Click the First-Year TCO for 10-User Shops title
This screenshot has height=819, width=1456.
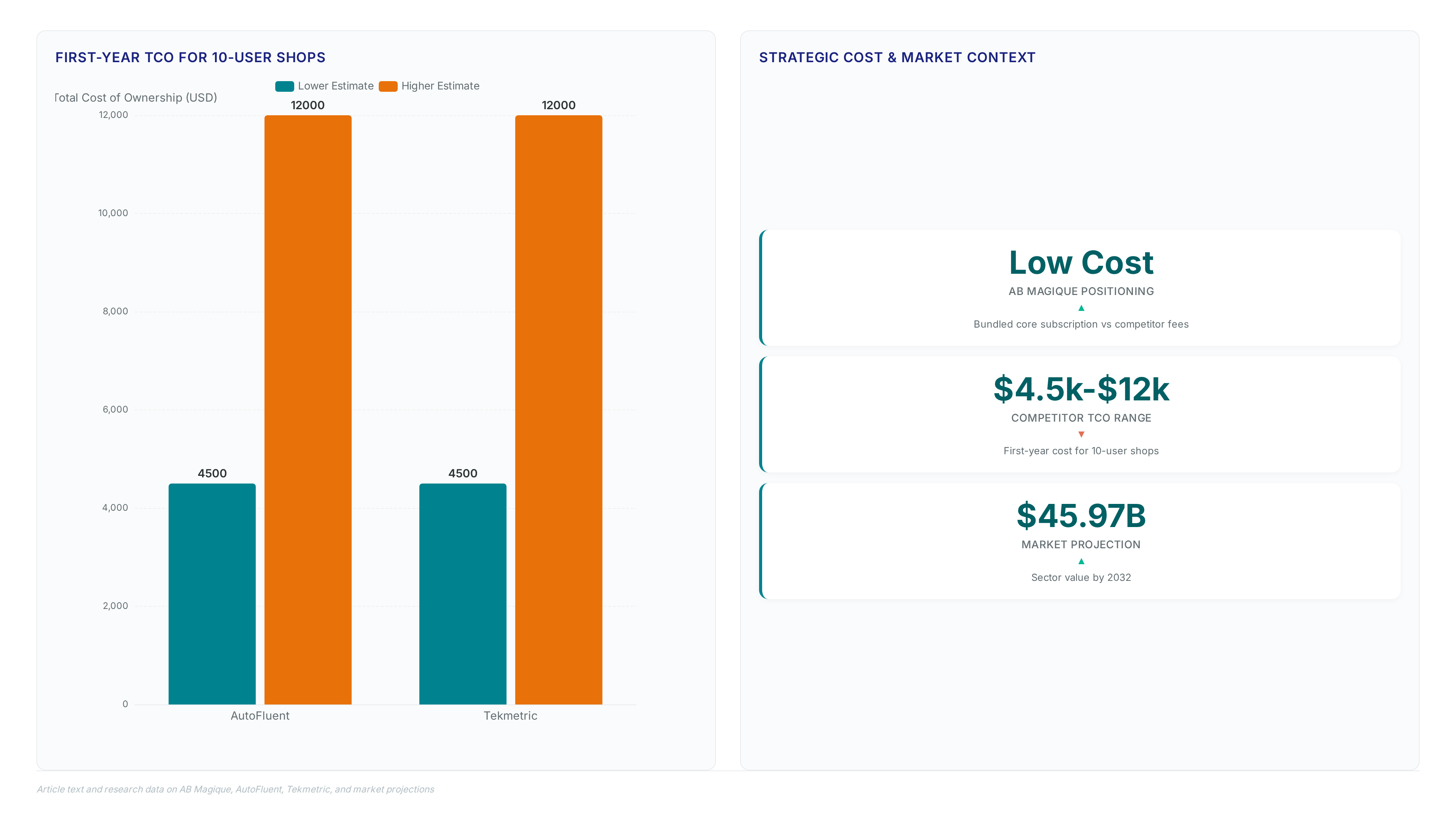tap(190, 58)
